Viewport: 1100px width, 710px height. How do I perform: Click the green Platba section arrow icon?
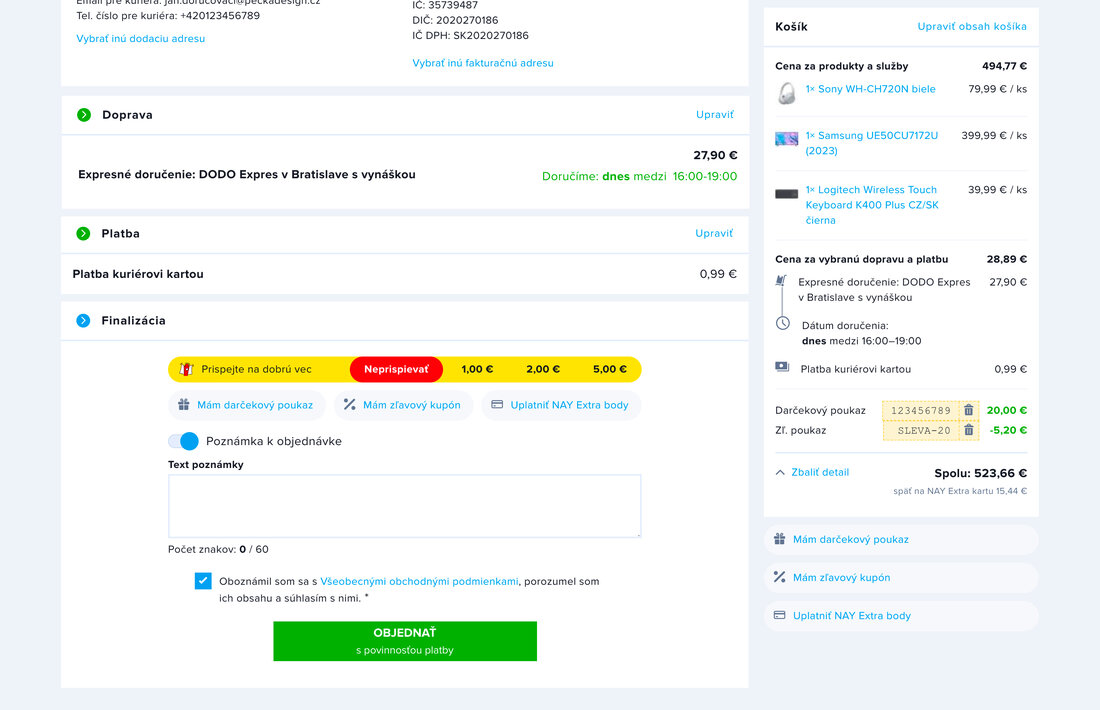84,233
